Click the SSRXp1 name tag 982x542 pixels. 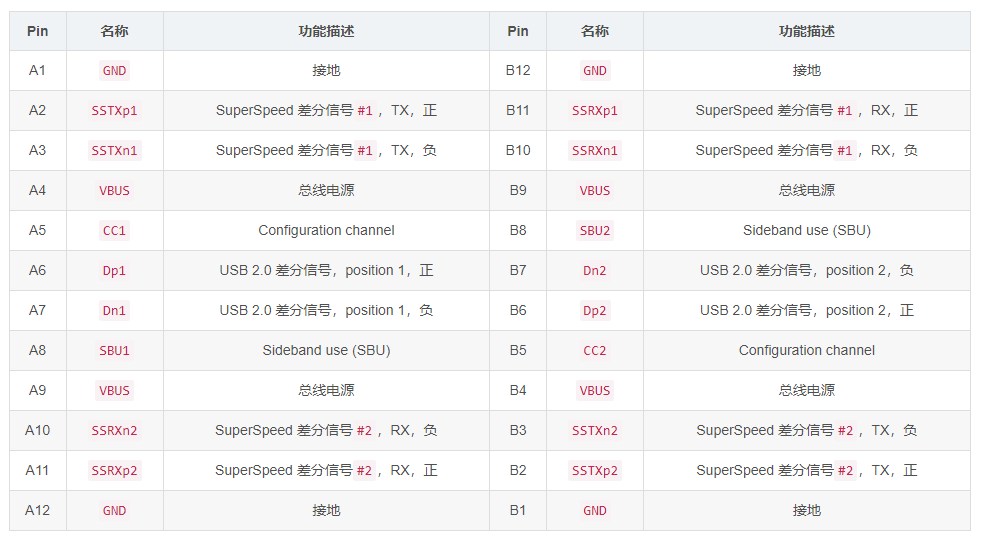pos(594,111)
